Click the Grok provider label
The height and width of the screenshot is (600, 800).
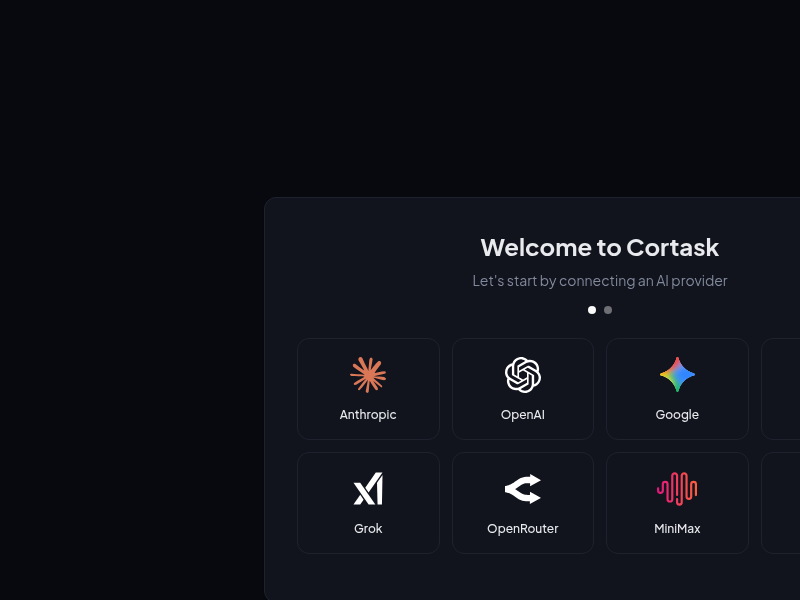click(368, 529)
